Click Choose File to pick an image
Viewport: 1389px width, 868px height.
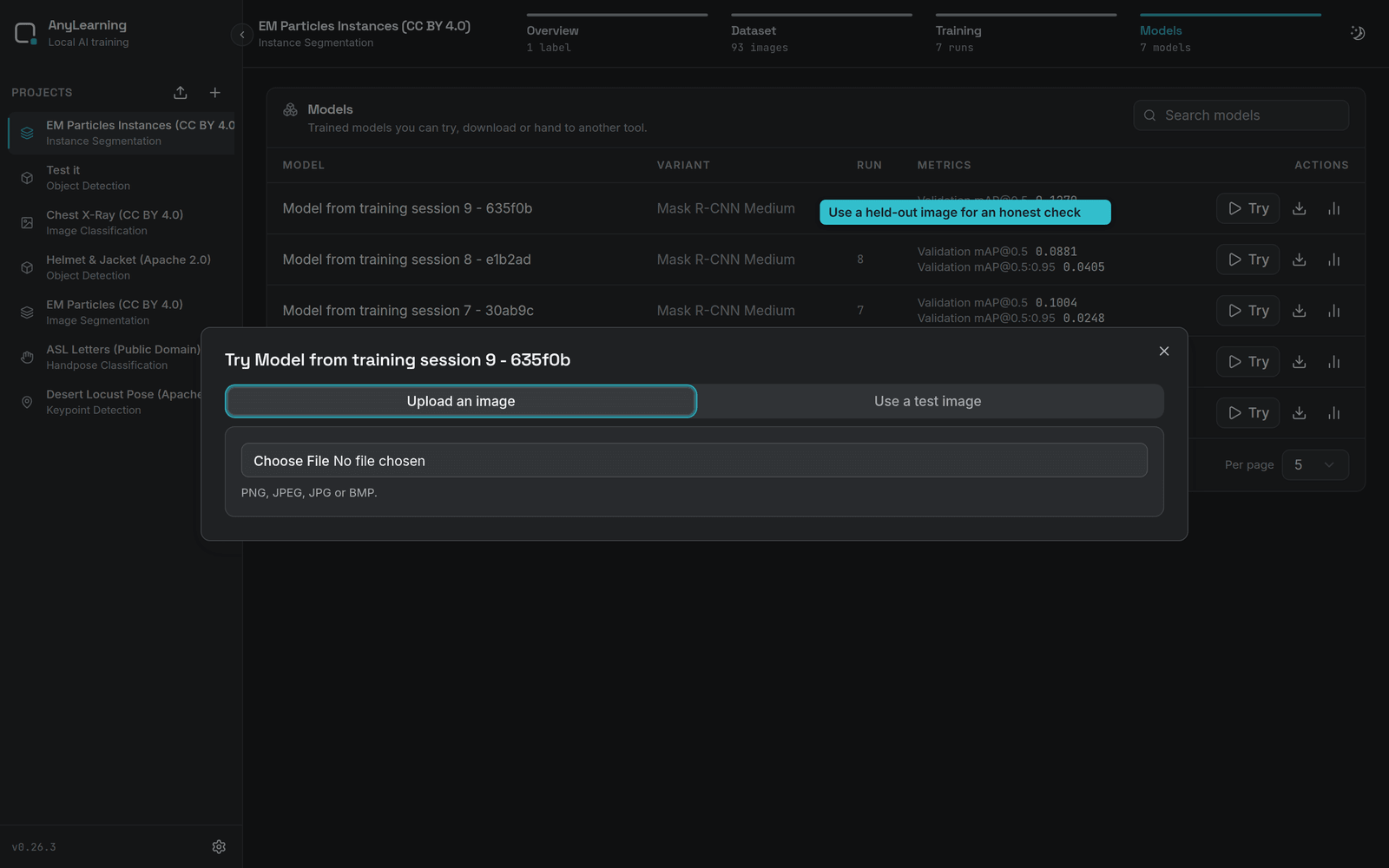coord(292,461)
